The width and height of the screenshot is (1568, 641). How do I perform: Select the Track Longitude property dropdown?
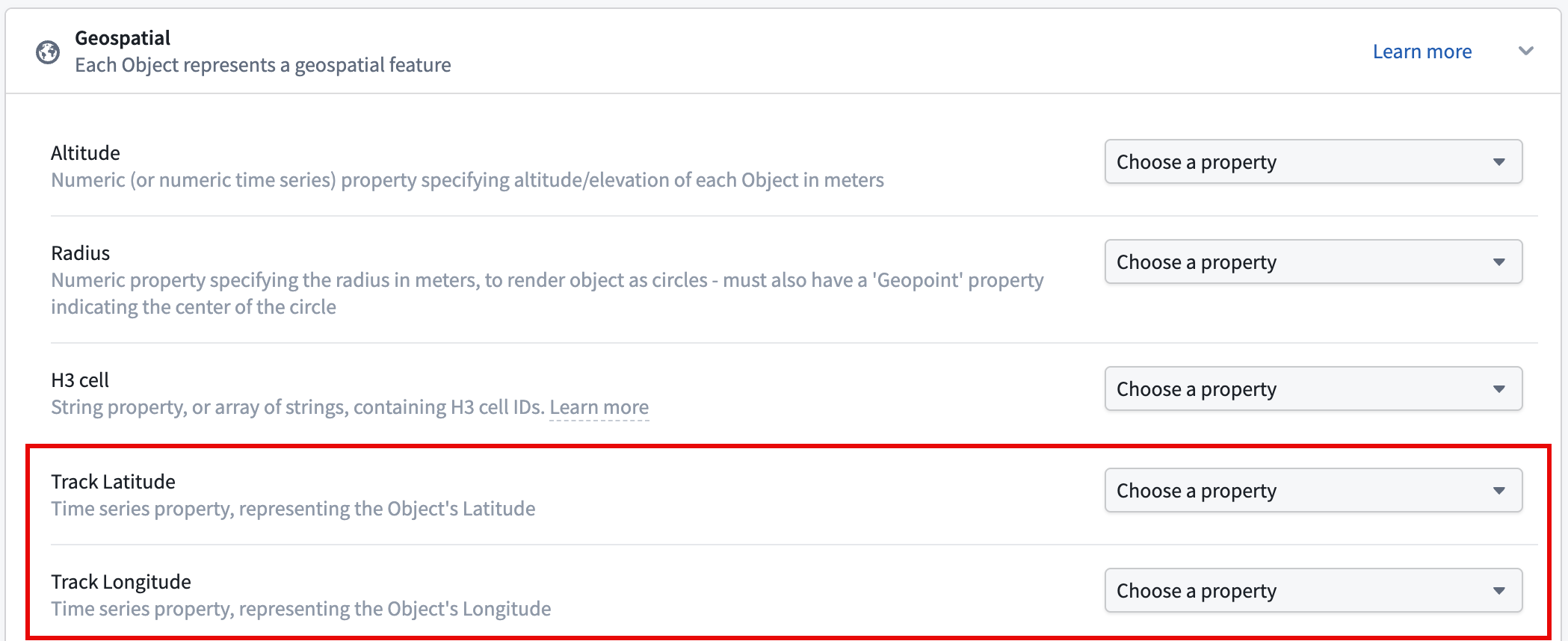pyautogui.click(x=1312, y=590)
